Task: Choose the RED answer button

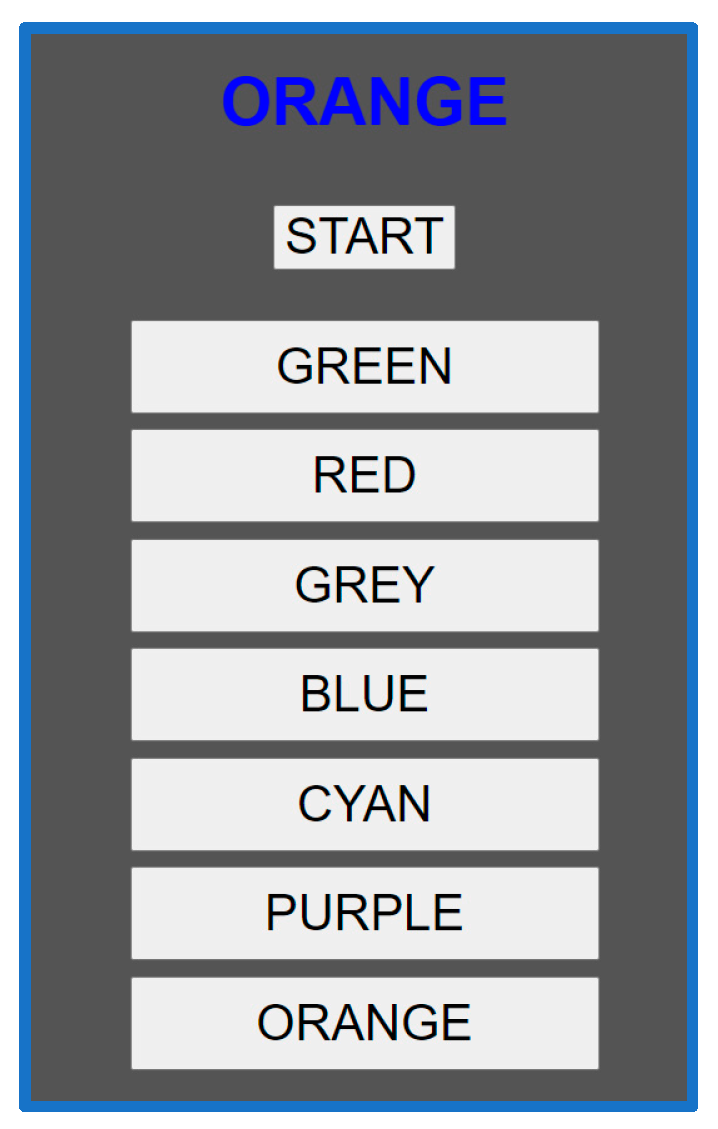Action: click(x=364, y=475)
